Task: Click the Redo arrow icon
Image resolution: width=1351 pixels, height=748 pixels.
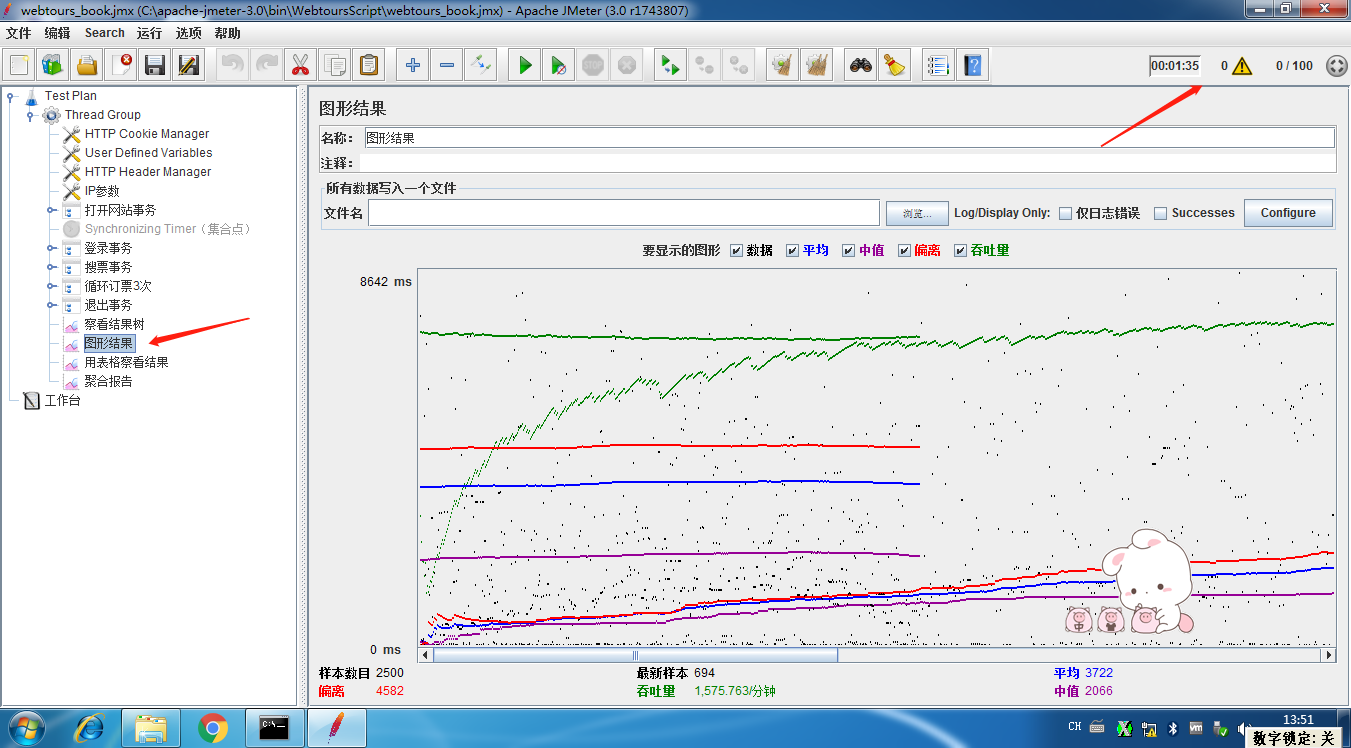Action: (267, 66)
